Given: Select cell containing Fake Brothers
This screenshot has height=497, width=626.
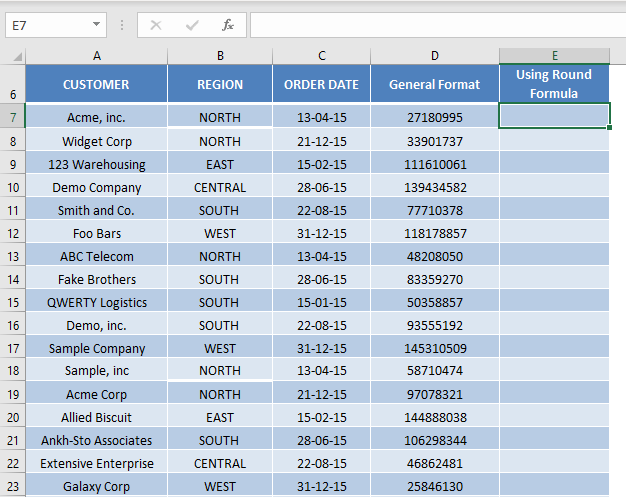Looking at the screenshot, I should (97, 279).
